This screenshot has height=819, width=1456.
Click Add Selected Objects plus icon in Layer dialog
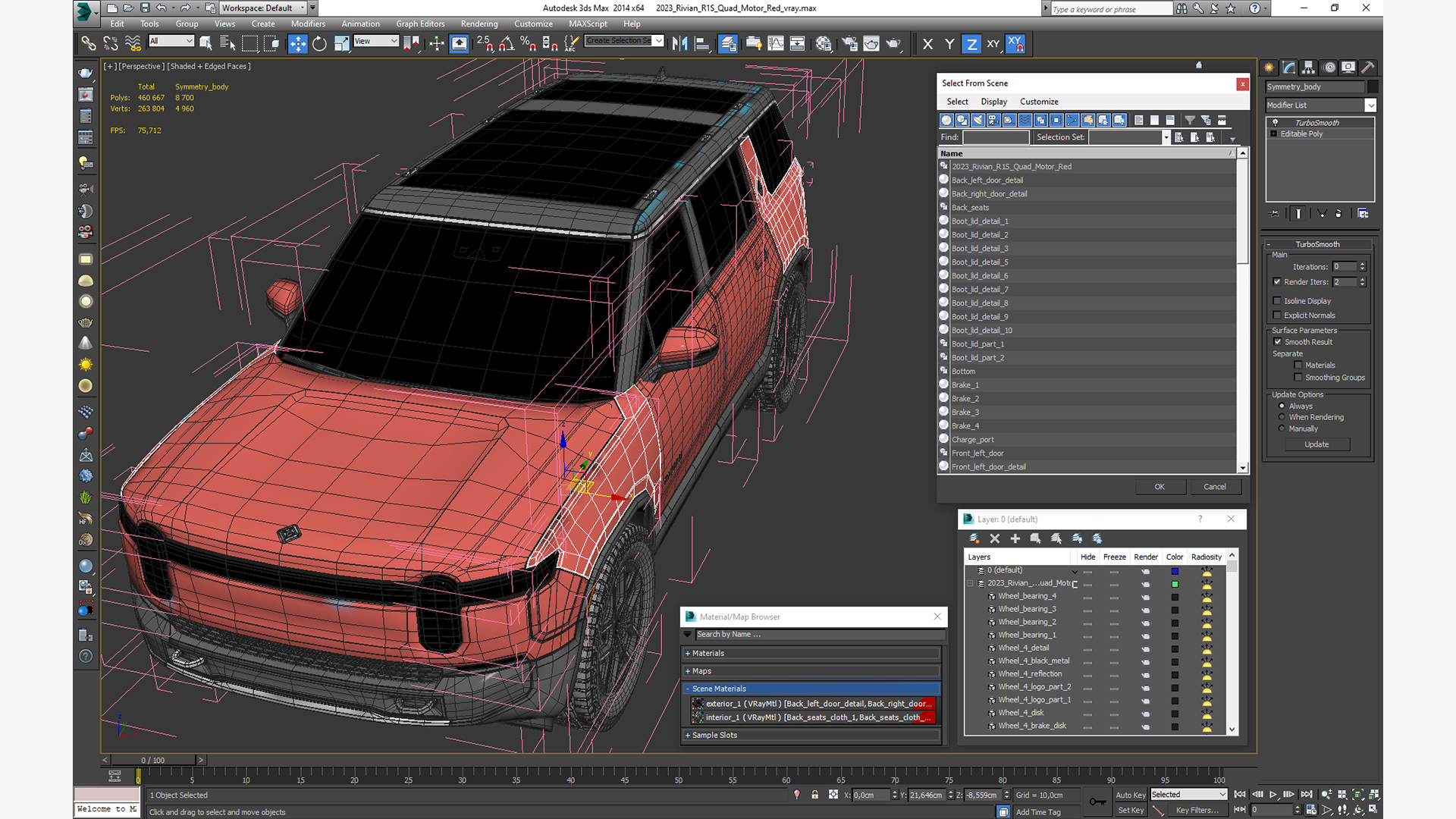[1015, 538]
